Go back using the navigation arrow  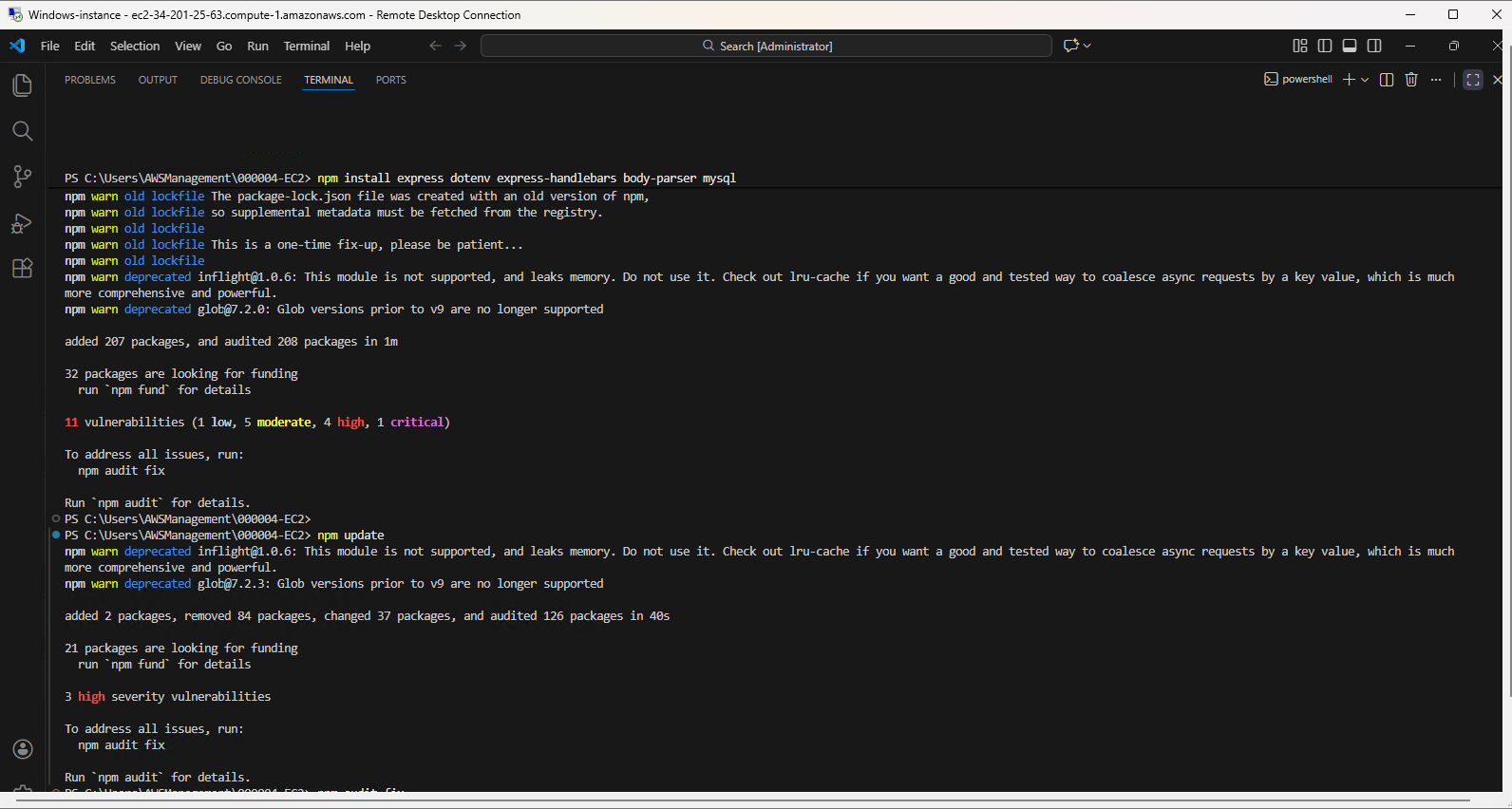coord(435,46)
